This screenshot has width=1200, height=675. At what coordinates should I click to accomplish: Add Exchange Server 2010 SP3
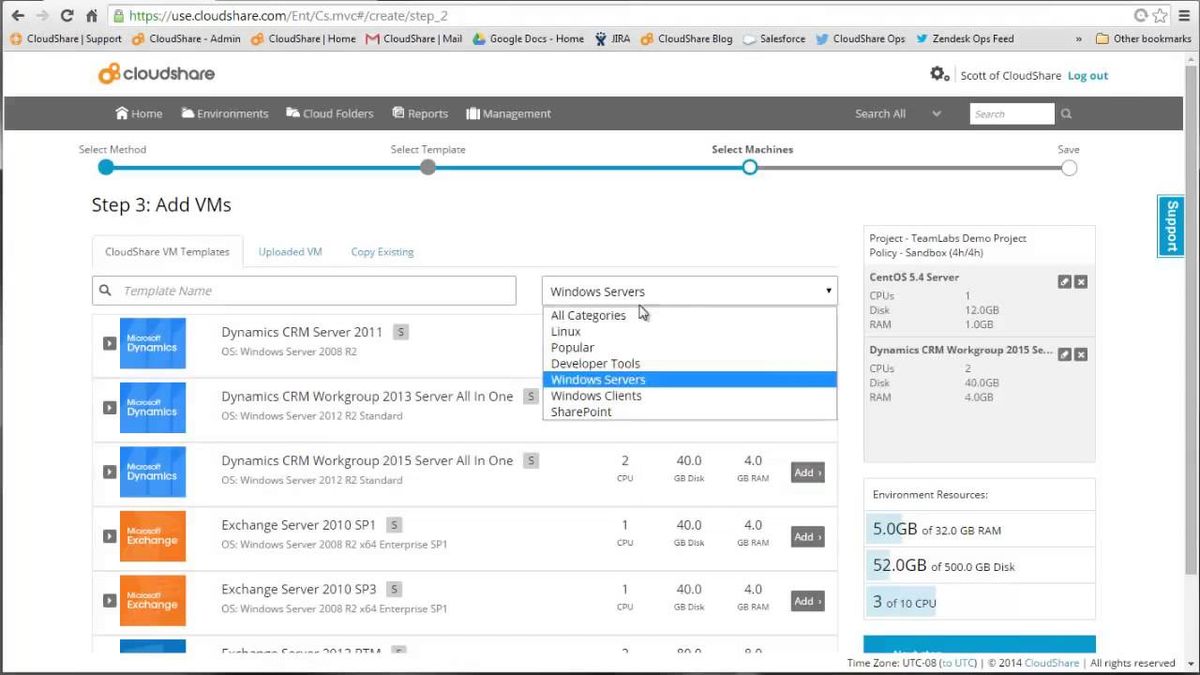(807, 601)
